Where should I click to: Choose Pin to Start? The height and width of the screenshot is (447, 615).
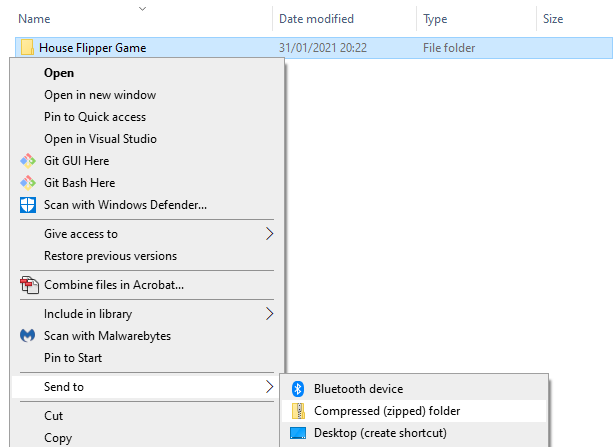point(73,358)
